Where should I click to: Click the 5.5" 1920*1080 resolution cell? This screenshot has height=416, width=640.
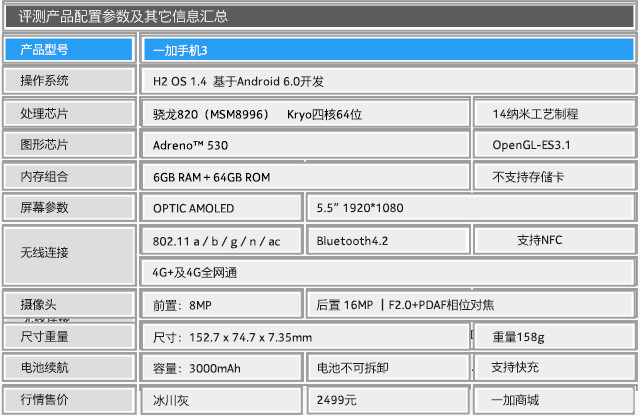coord(469,208)
